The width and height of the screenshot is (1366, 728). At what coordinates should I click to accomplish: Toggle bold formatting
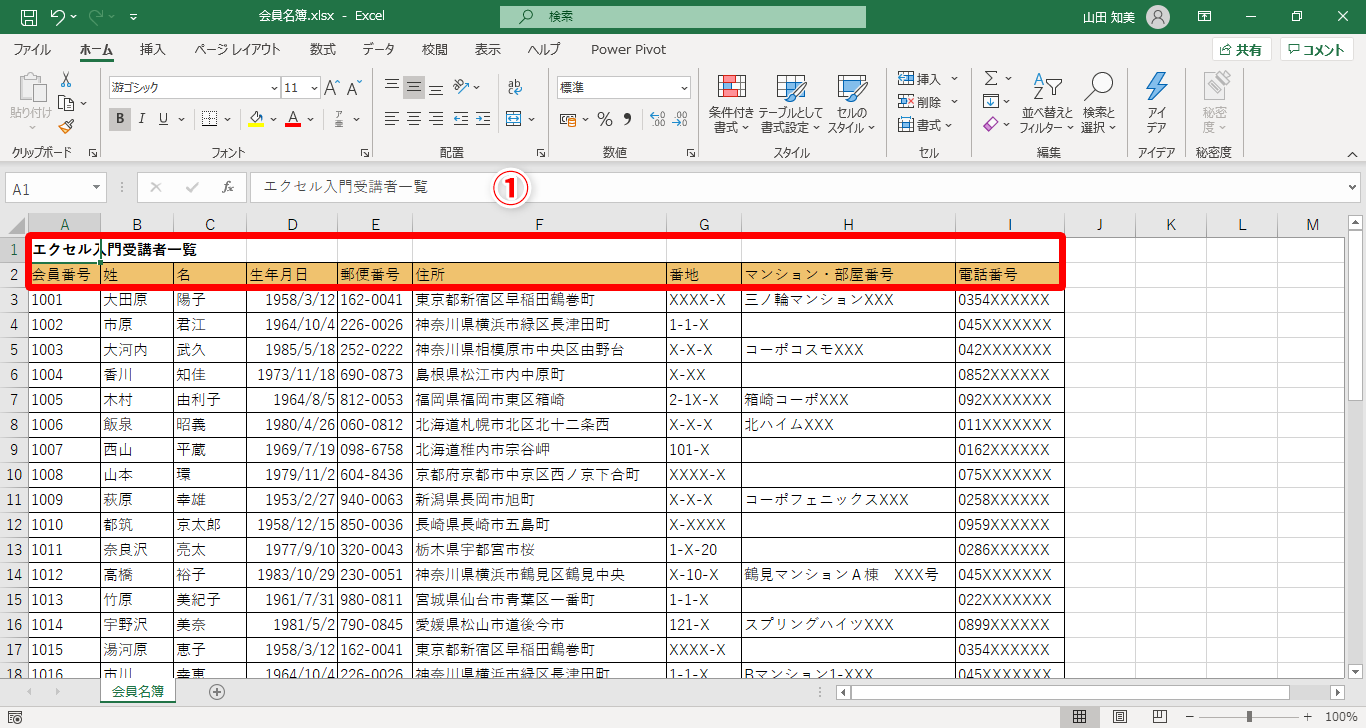(120, 119)
